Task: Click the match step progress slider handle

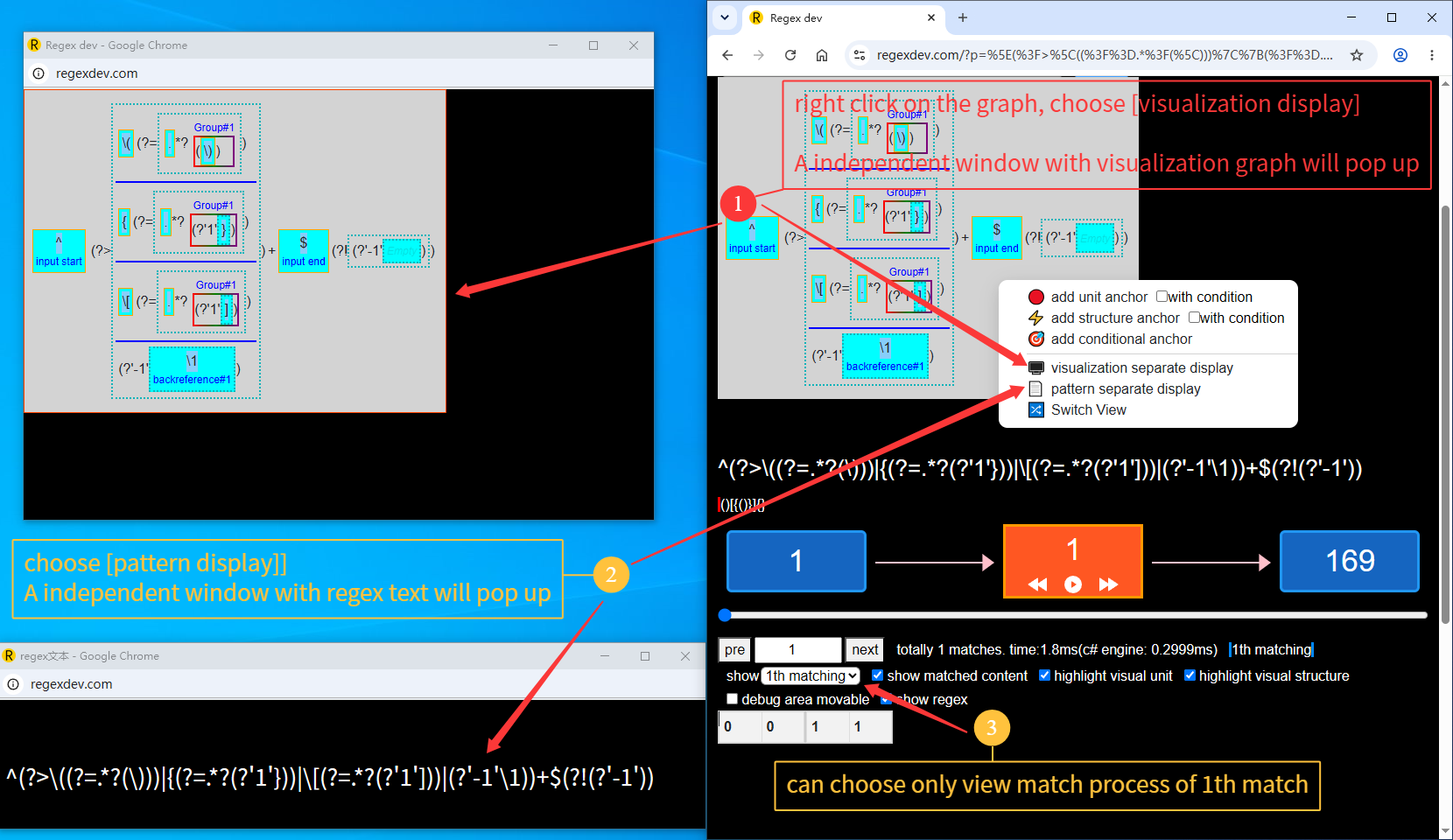Action: point(725,615)
